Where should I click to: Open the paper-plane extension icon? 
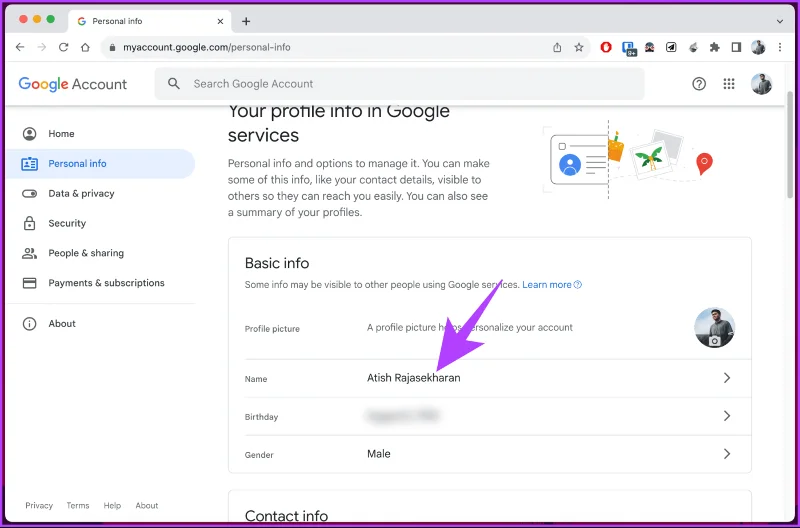671,47
